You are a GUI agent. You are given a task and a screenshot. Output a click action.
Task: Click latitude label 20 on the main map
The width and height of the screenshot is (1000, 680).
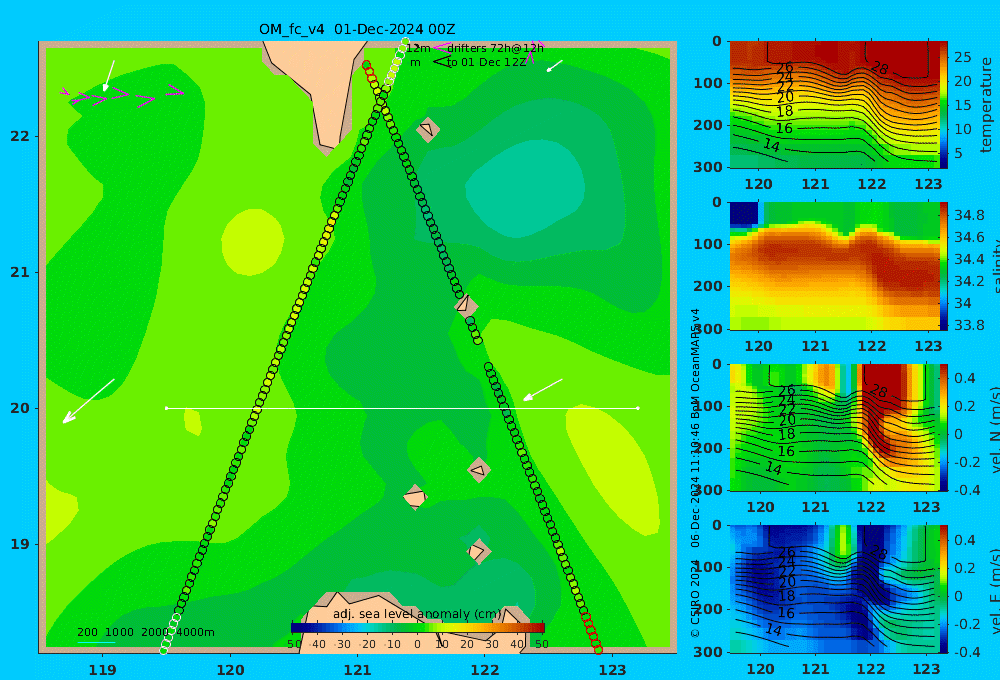(x=20, y=408)
